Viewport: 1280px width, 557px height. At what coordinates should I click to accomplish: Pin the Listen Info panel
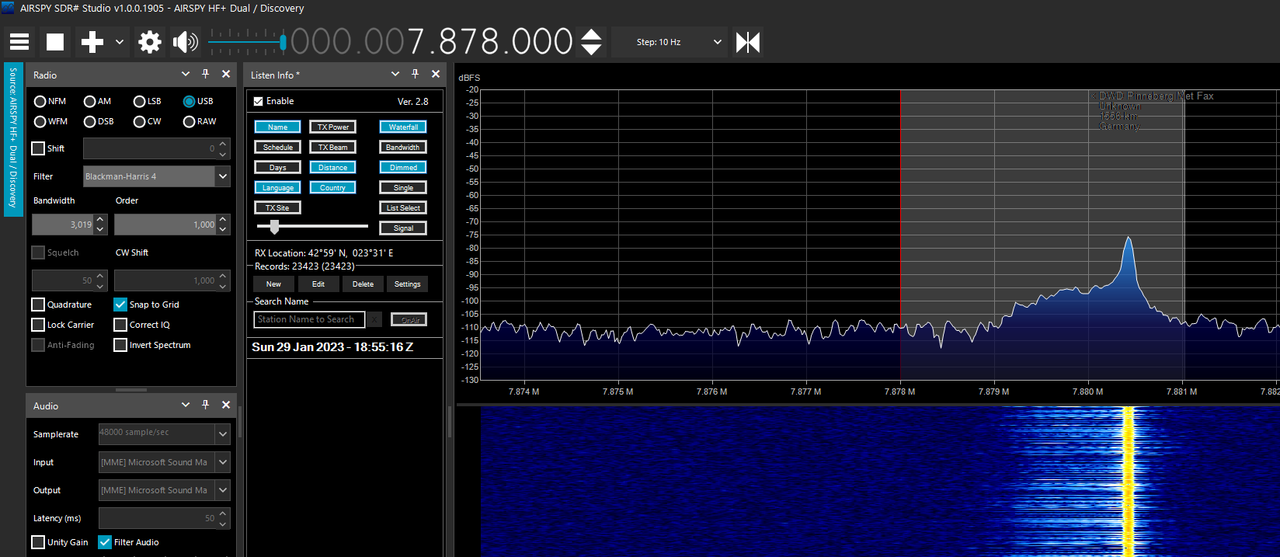tap(416, 74)
